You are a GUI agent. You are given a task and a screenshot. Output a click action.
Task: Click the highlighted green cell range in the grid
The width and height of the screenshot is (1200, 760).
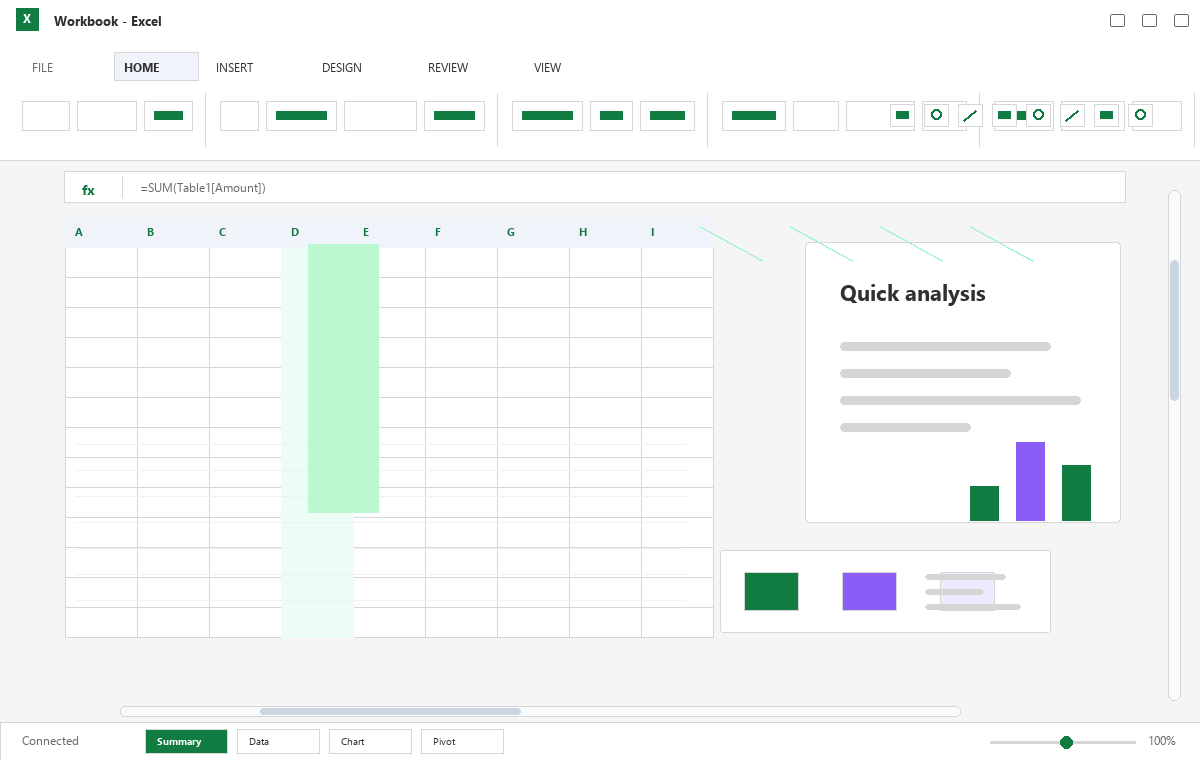[343, 379]
